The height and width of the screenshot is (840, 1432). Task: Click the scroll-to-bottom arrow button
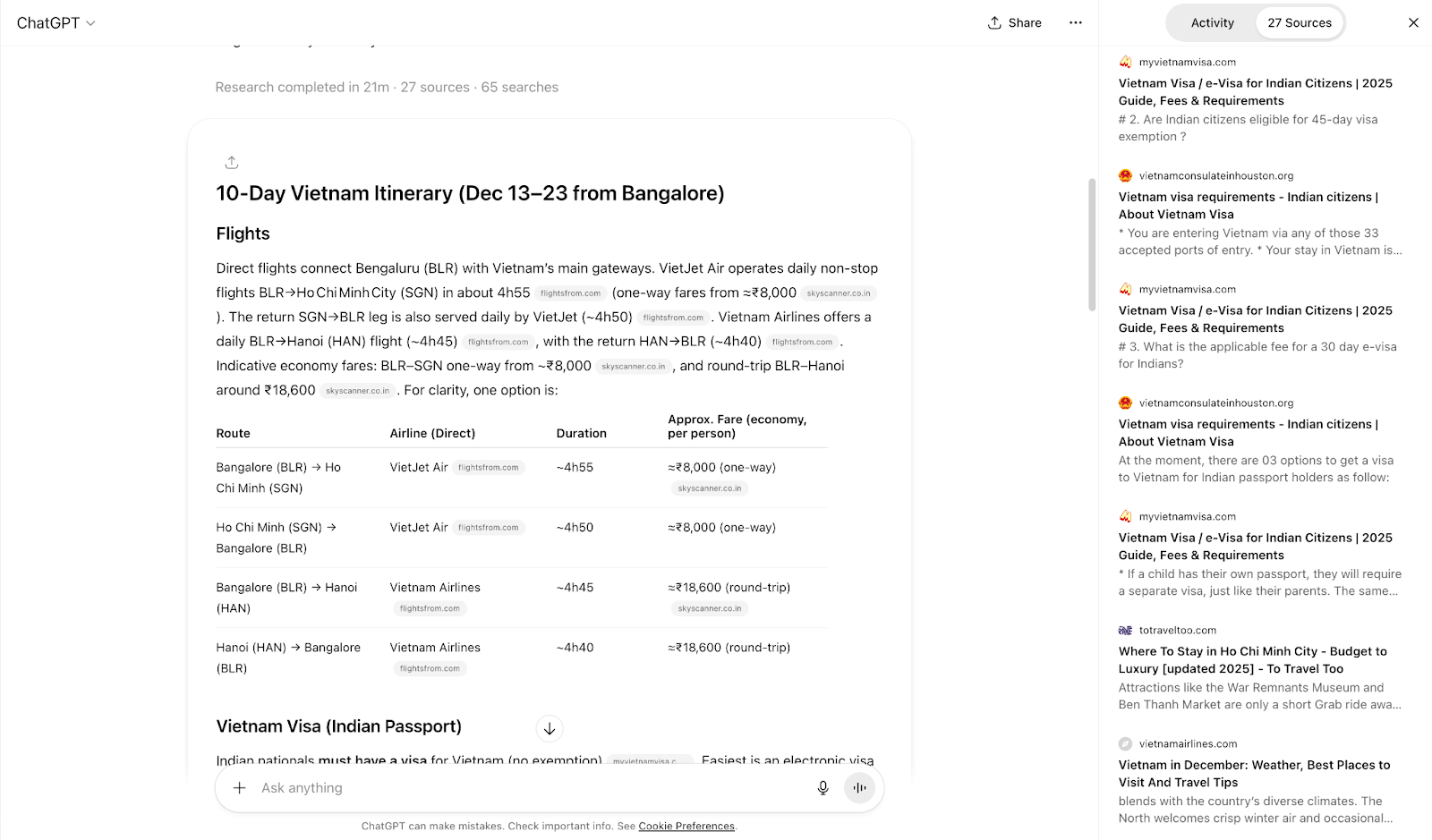[550, 728]
